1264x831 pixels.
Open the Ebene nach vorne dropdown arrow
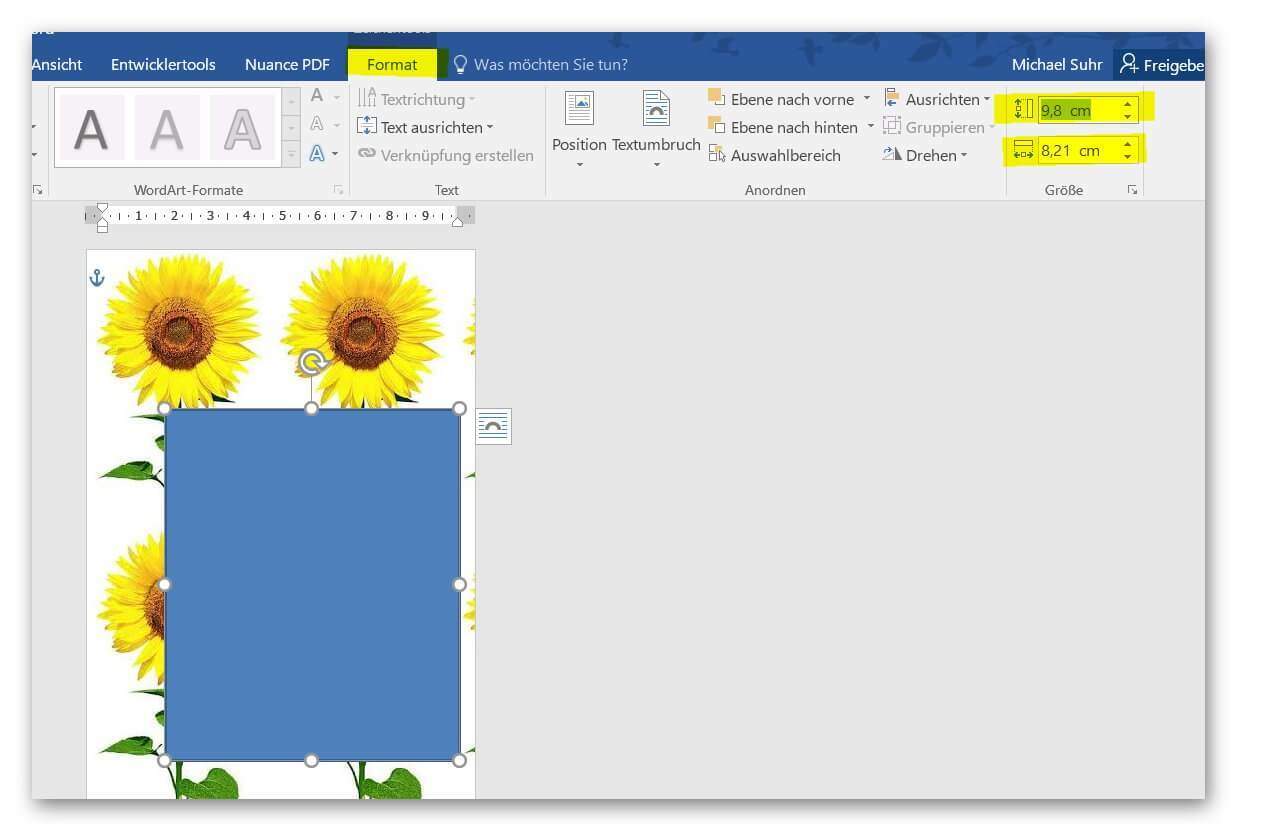pyautogui.click(x=866, y=99)
